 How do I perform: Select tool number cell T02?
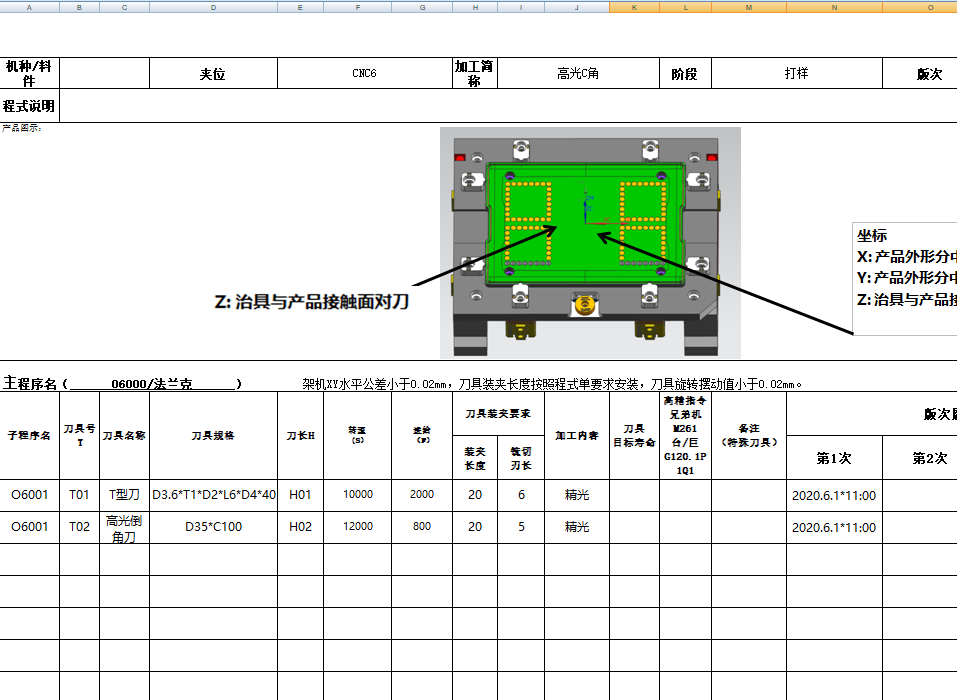(79, 527)
